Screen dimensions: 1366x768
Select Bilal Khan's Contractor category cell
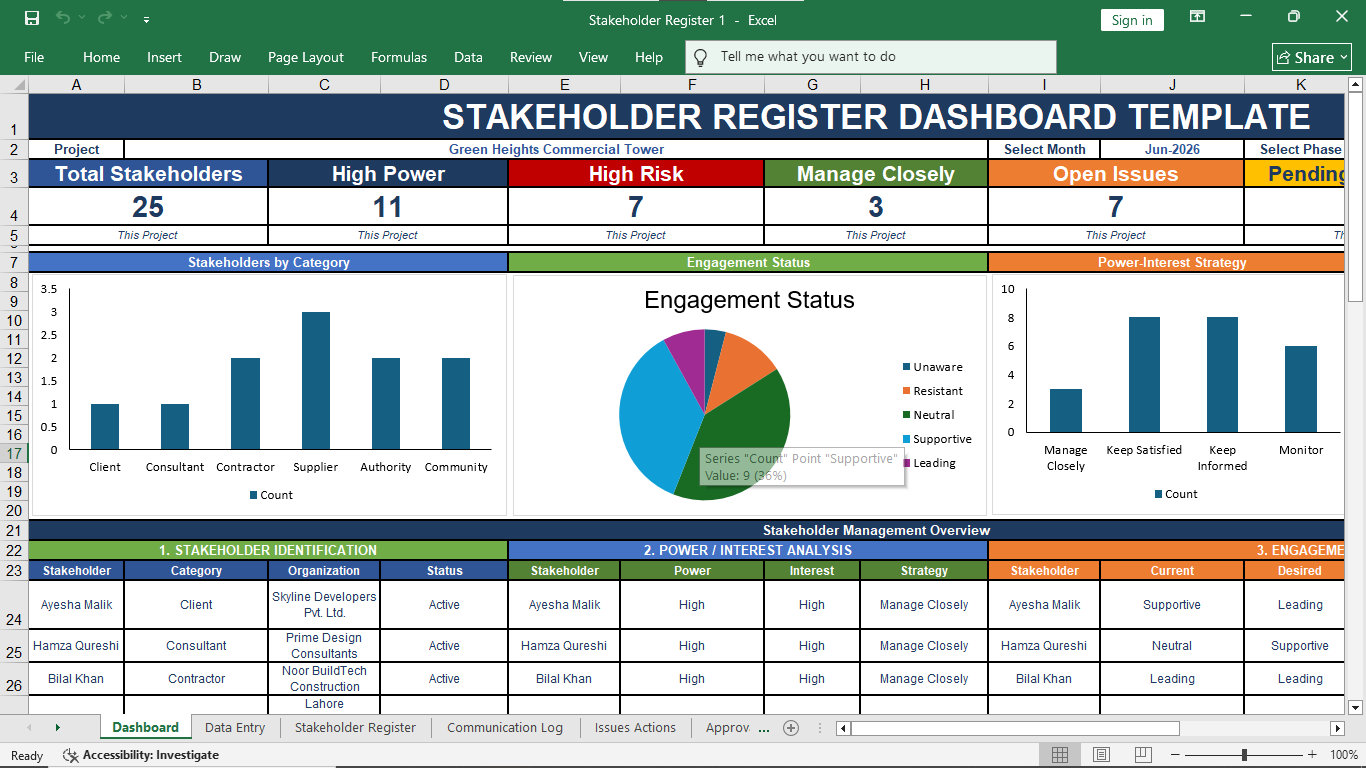[x=196, y=679]
